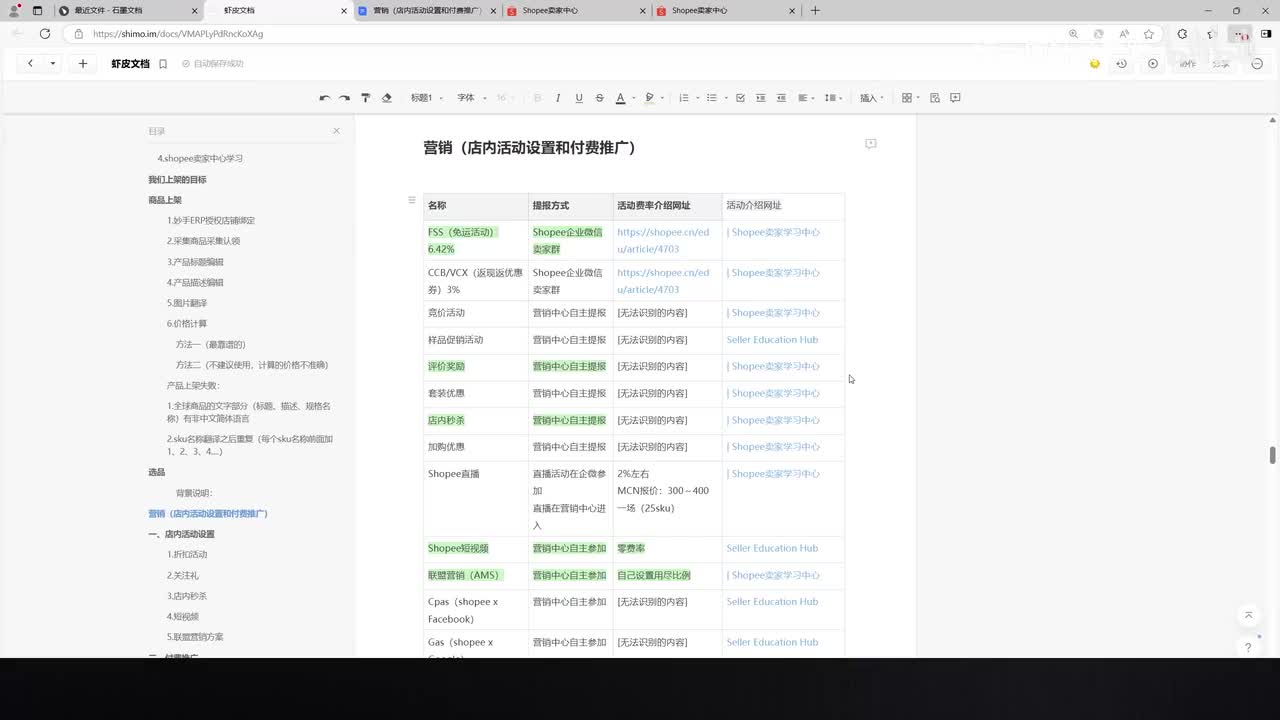Click the find and replace icon
Screen dimensions: 1280x720
(x=935, y=98)
